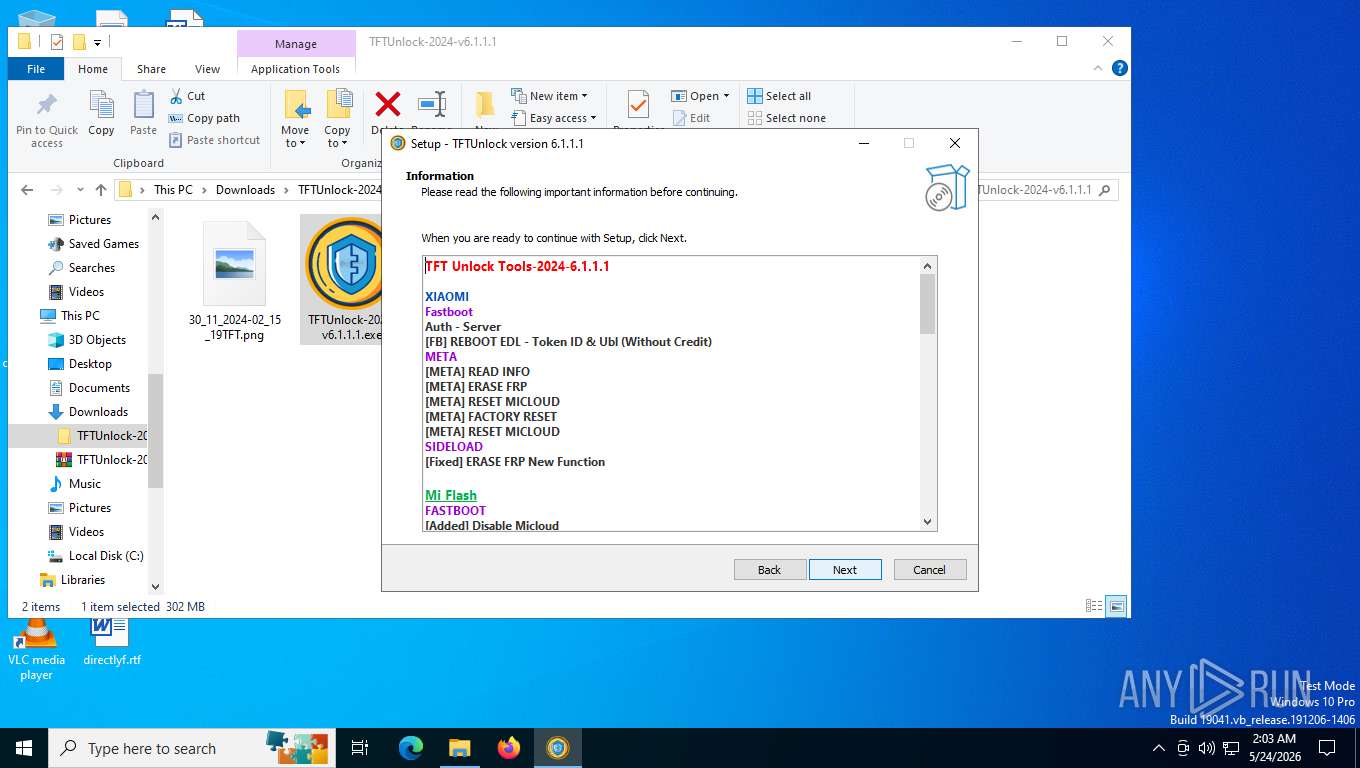Switch Explorer to the large icons view

click(1116, 606)
